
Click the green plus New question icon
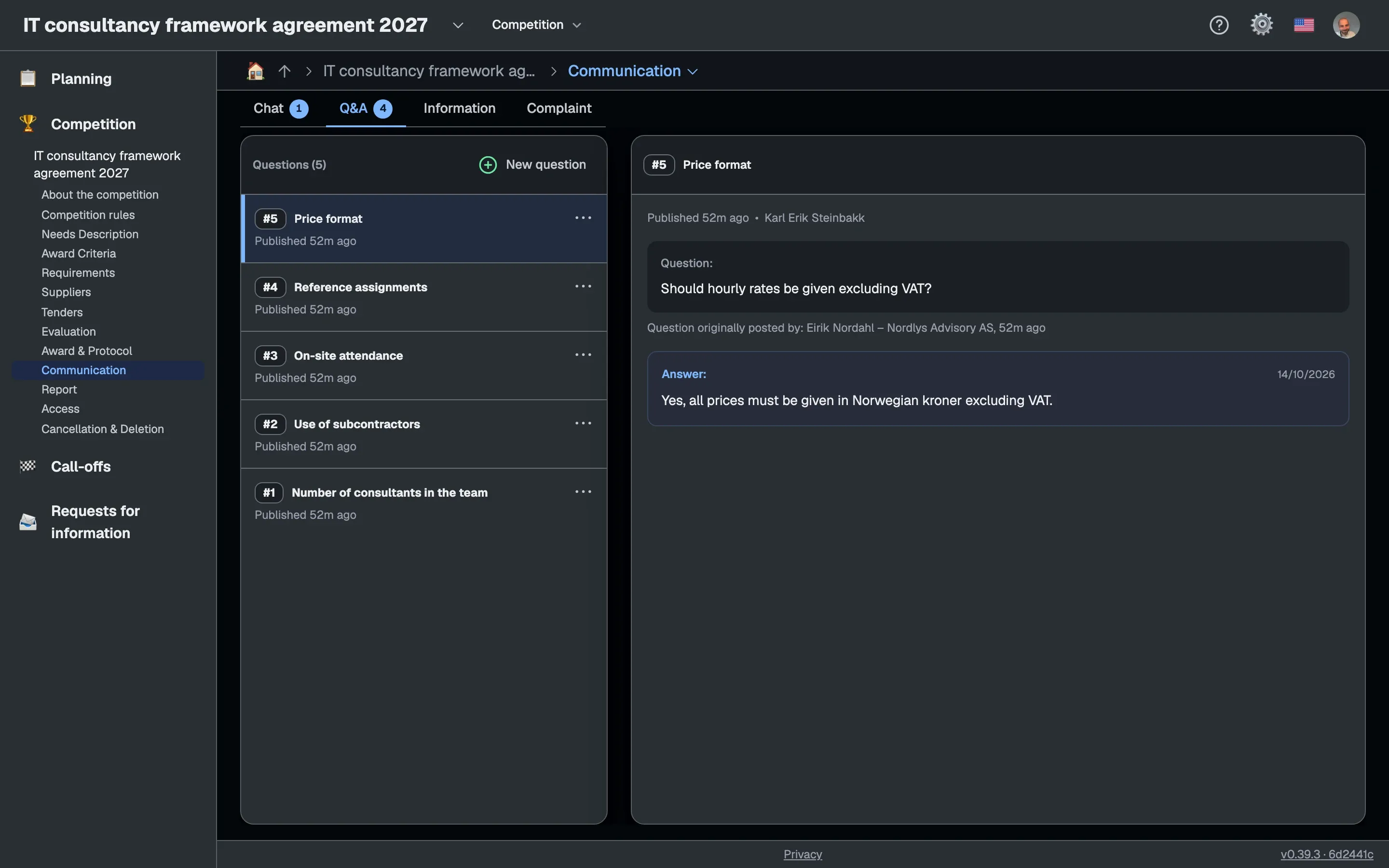point(488,165)
